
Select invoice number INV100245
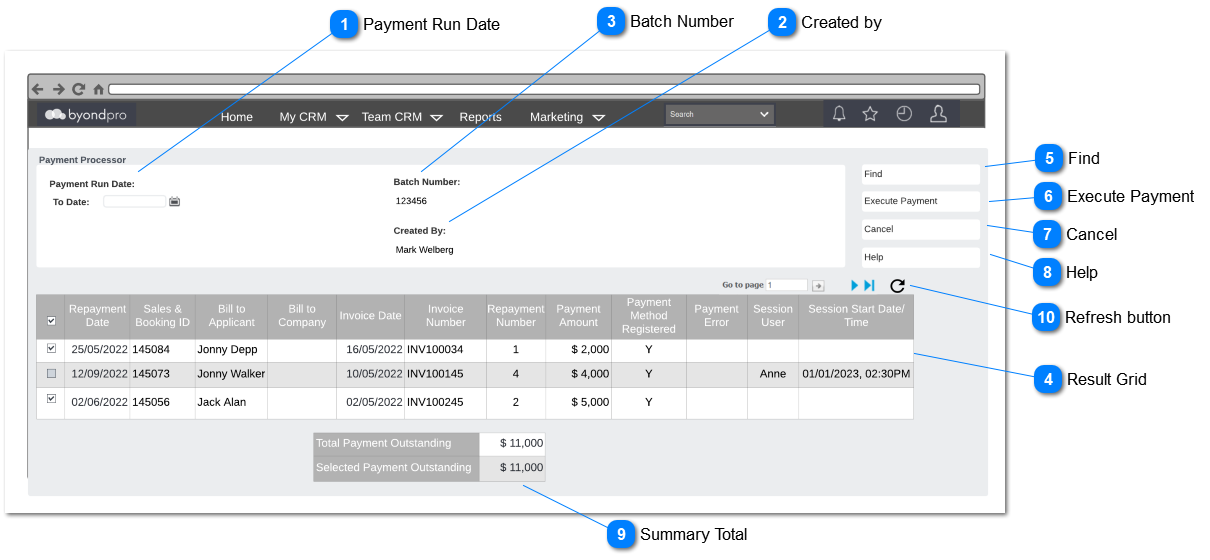click(x=435, y=402)
